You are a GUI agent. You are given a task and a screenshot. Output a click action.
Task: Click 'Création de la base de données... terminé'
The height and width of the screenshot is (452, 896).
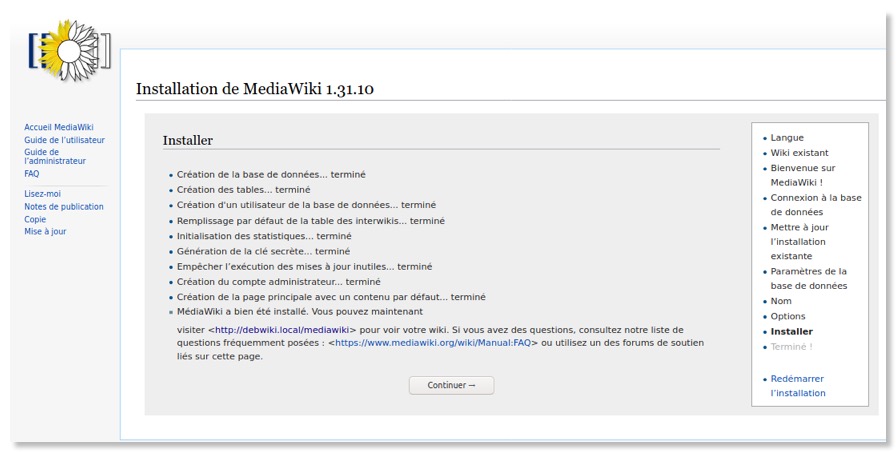(271, 174)
